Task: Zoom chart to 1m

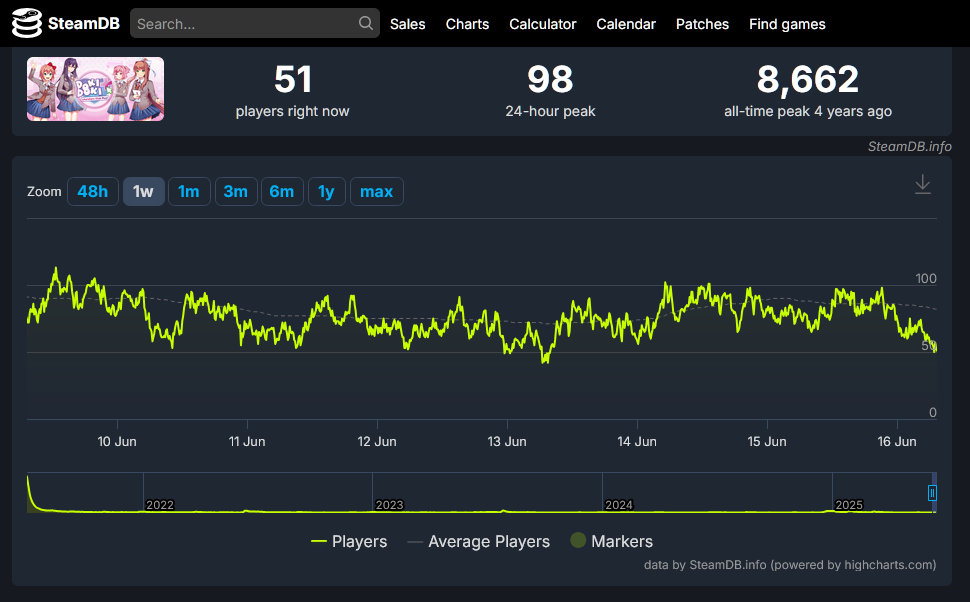Action: coord(189,192)
